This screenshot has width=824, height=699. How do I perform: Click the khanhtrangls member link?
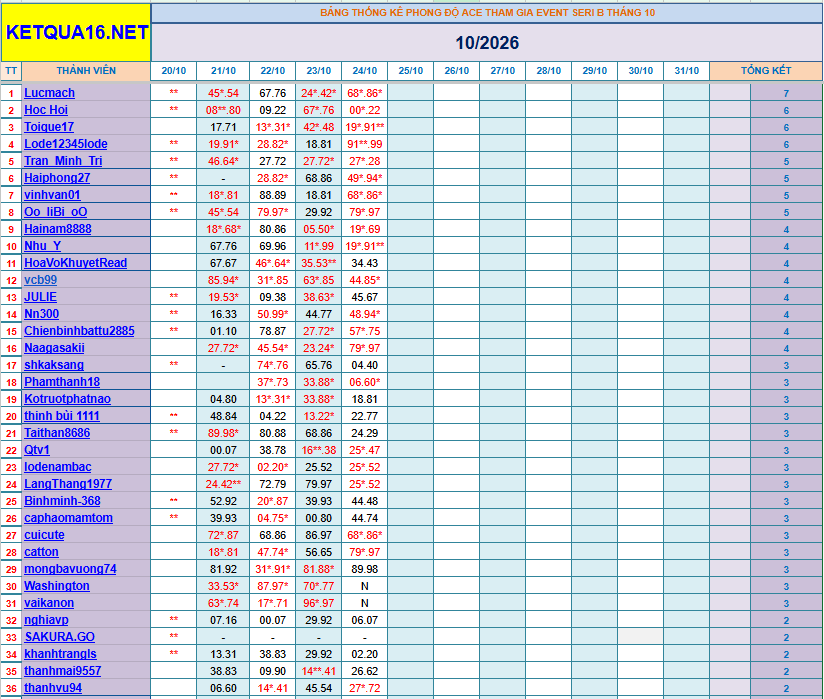(x=60, y=654)
